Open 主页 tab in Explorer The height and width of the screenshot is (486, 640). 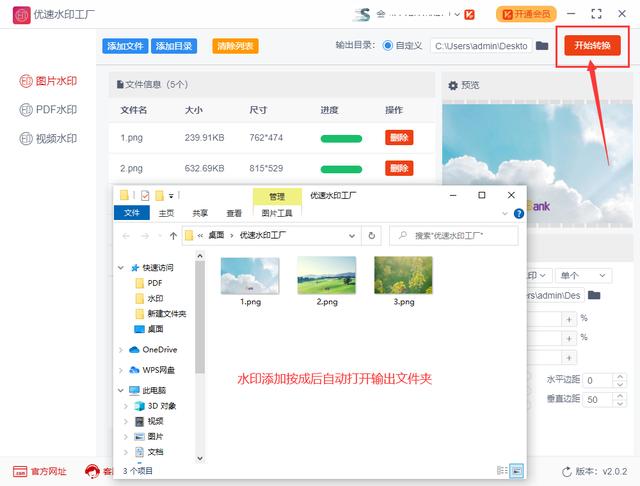pos(166,213)
